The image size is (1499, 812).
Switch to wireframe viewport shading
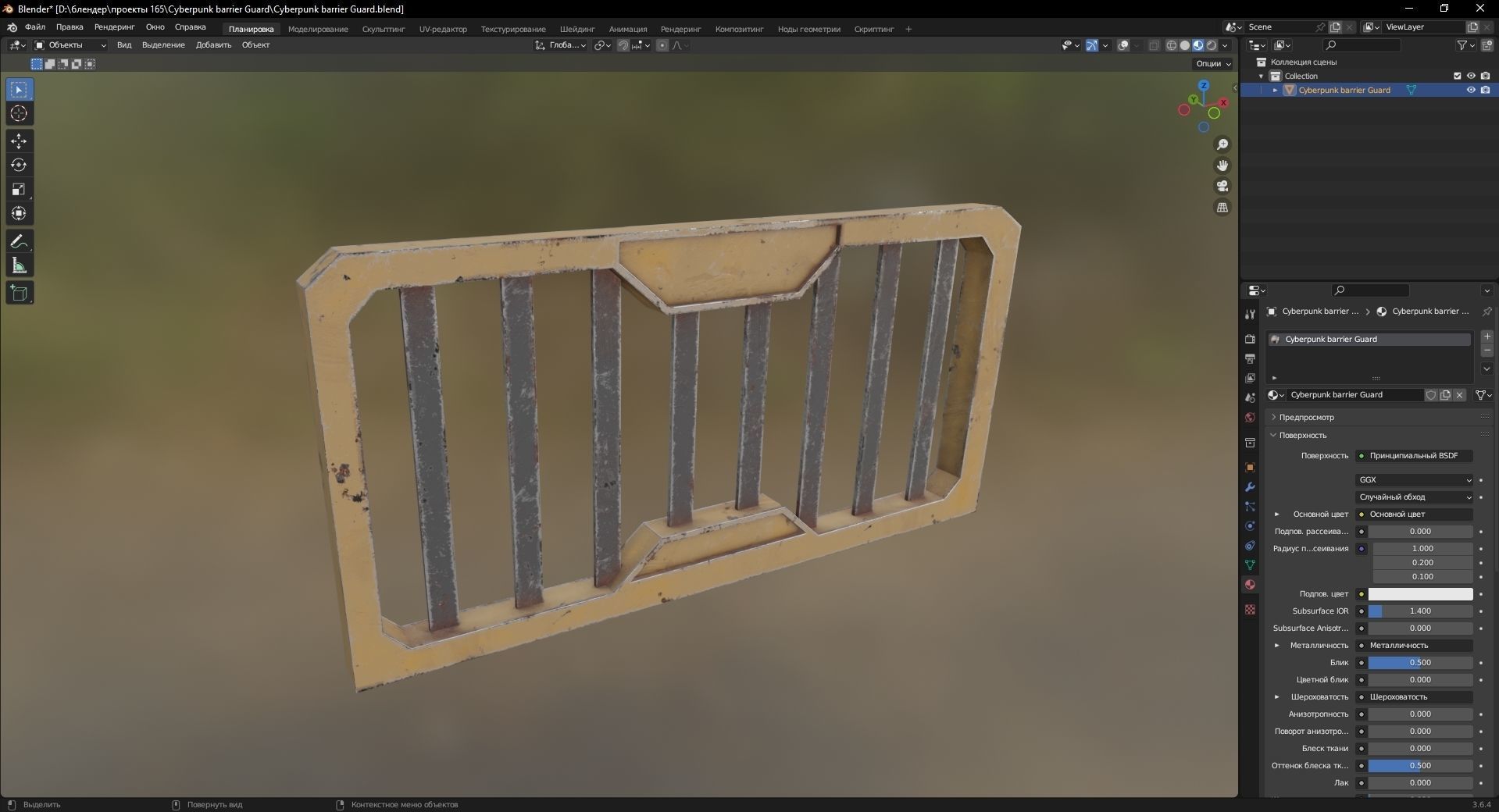pyautogui.click(x=1172, y=45)
